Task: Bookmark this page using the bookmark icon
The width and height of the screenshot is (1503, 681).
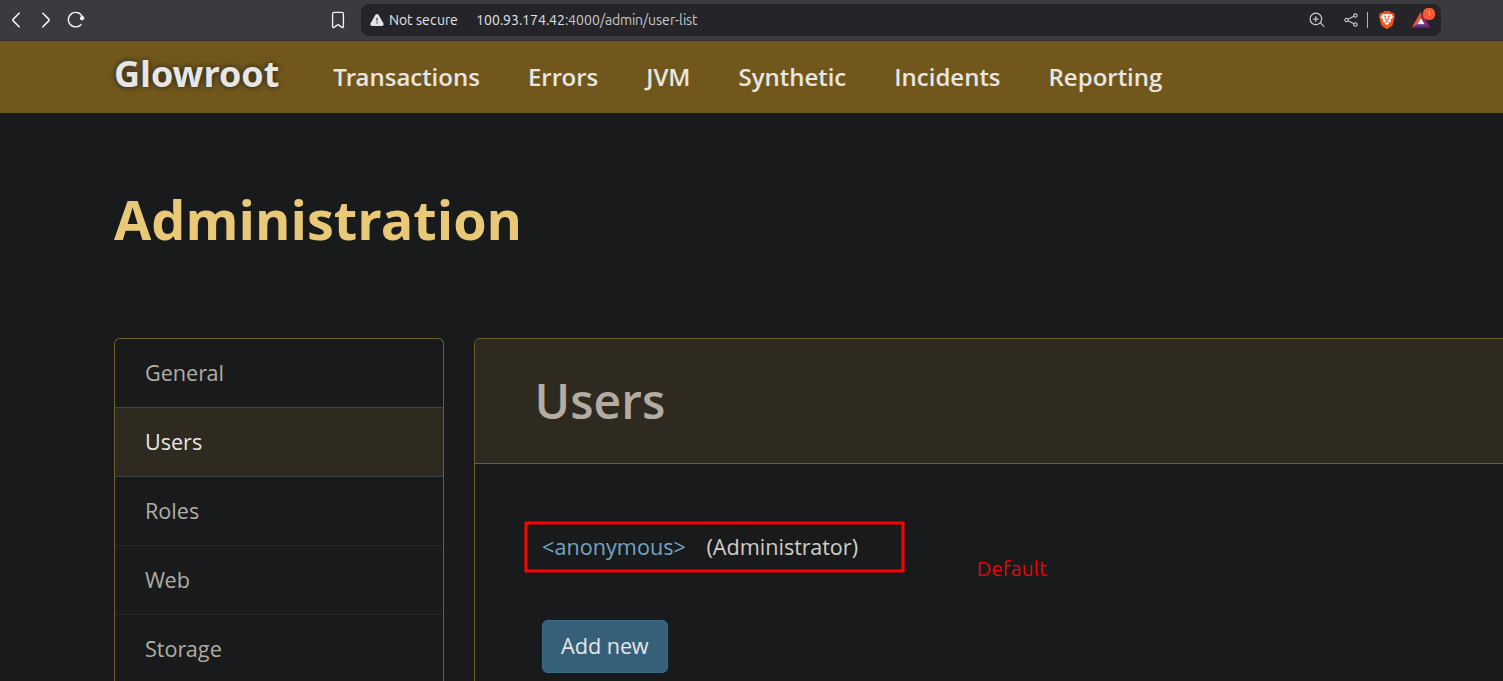Action: 338,20
